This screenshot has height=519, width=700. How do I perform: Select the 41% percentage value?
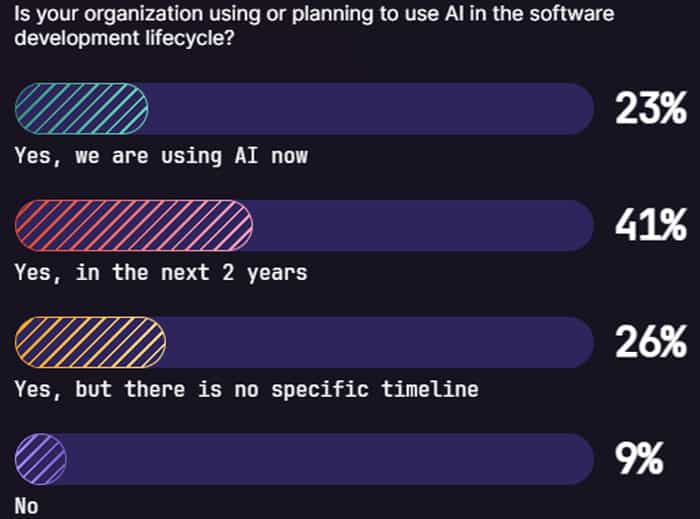650,225
